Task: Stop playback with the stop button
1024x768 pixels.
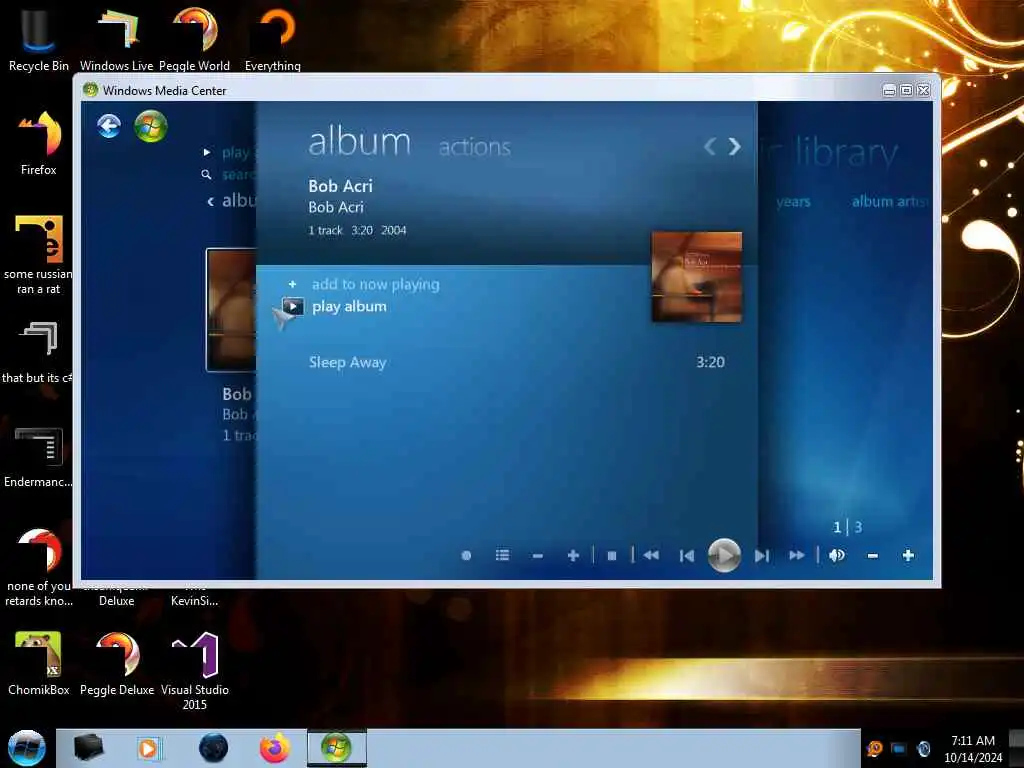Action: pos(612,556)
